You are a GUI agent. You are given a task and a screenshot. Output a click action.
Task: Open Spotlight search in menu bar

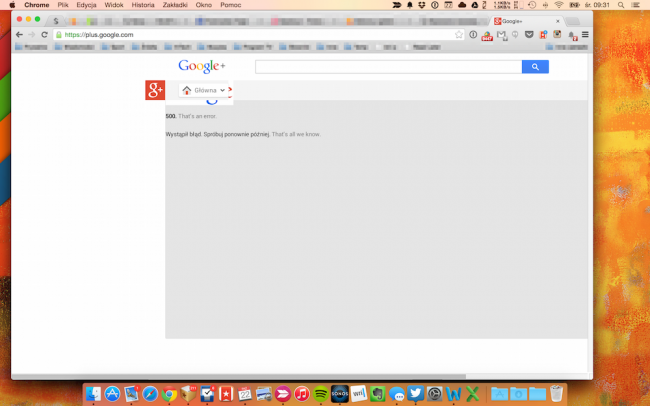[621, 5]
